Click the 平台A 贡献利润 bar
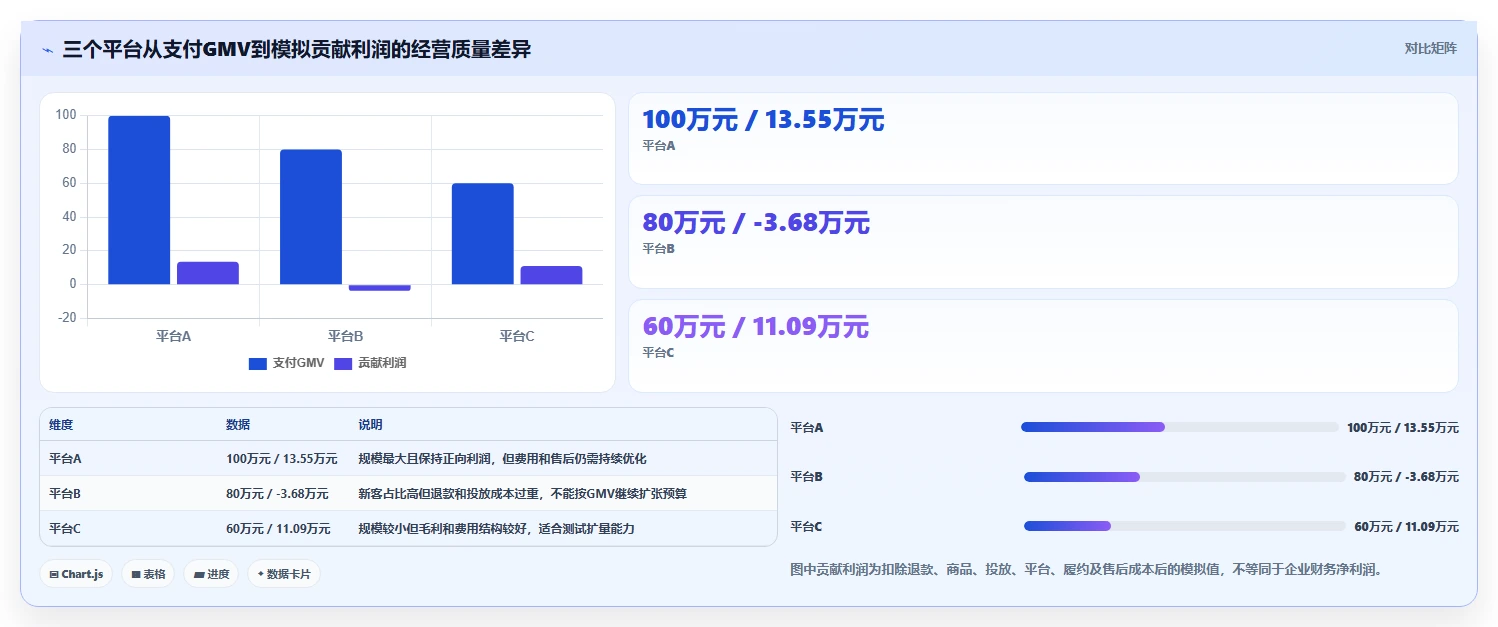Image resolution: width=1498 pixels, height=627 pixels. 208,273
